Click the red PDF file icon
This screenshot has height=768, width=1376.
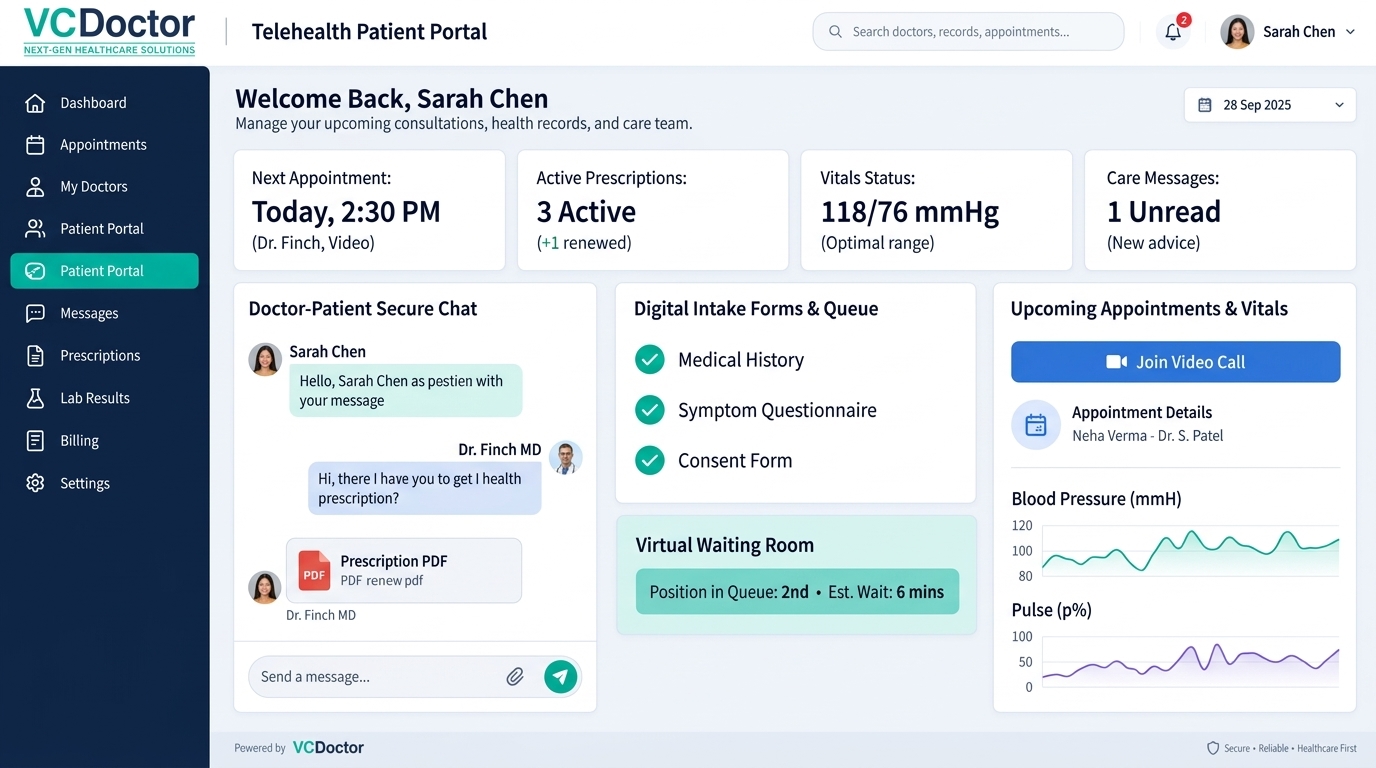point(314,571)
